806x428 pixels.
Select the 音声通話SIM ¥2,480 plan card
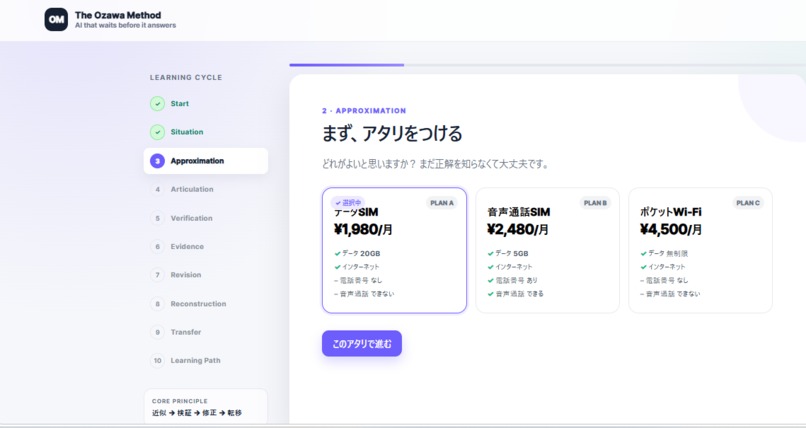(547, 250)
